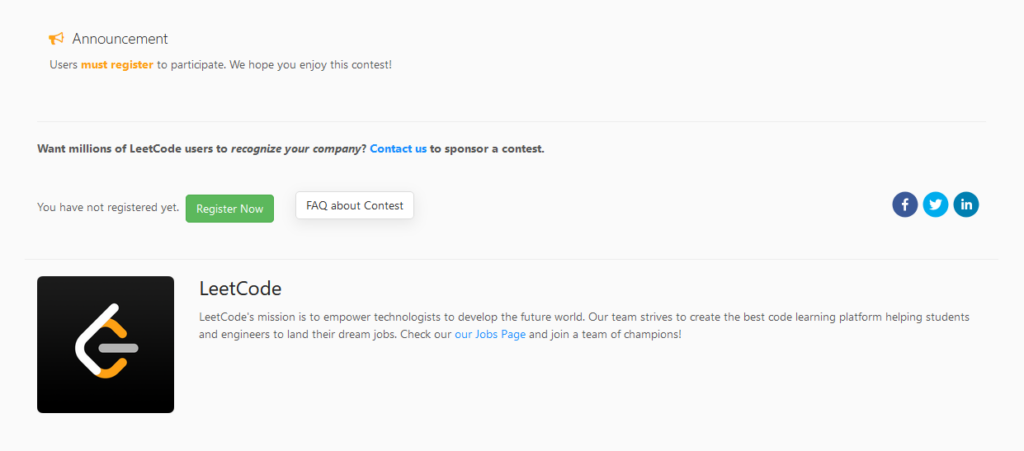Image resolution: width=1024 pixels, height=451 pixels.
Task: Click the orange megaphone announcement icon
Action: coord(56,39)
